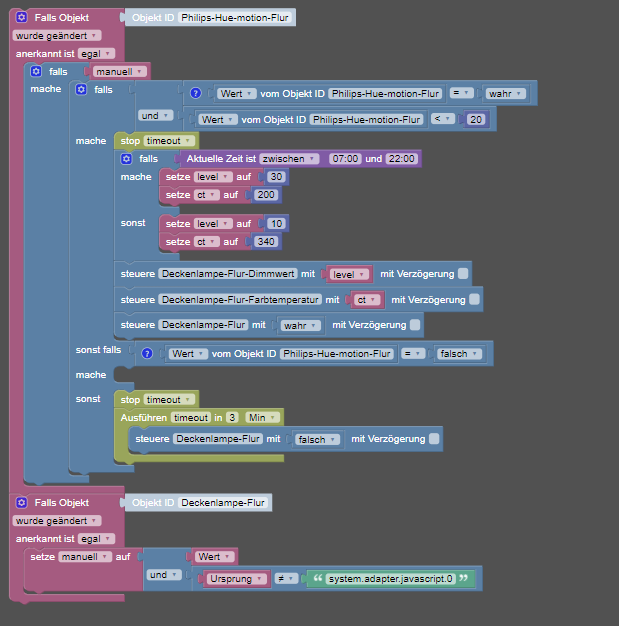Edit level value 30
The height and width of the screenshot is (626, 619).
coord(276,177)
